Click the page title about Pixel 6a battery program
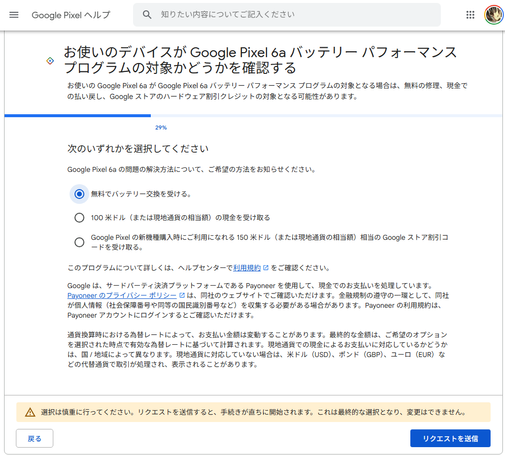Screen dimensions: 505x456 point(260,60)
